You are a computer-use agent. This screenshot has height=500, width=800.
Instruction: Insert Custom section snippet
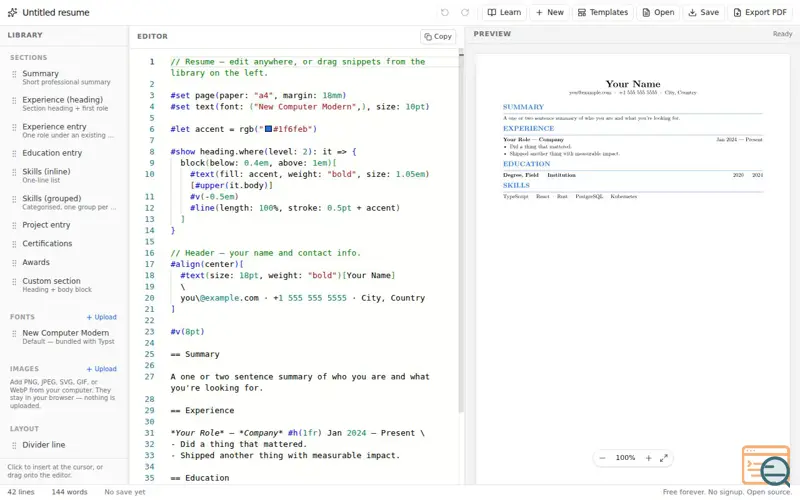pos(64,285)
